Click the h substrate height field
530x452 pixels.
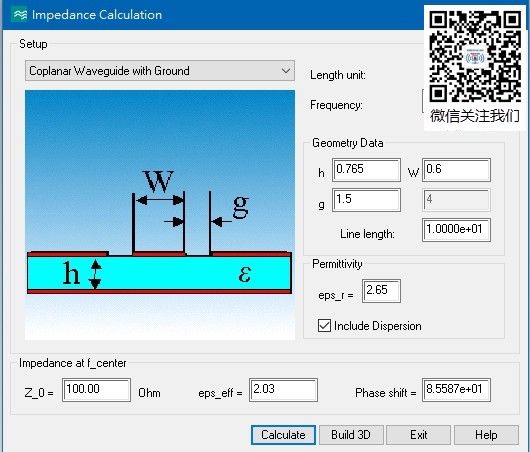[366, 169]
